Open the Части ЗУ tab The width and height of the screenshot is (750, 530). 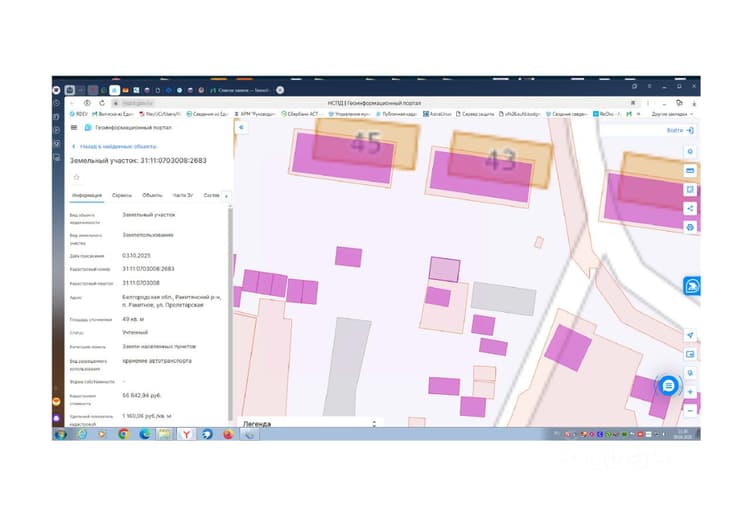pyautogui.click(x=183, y=195)
